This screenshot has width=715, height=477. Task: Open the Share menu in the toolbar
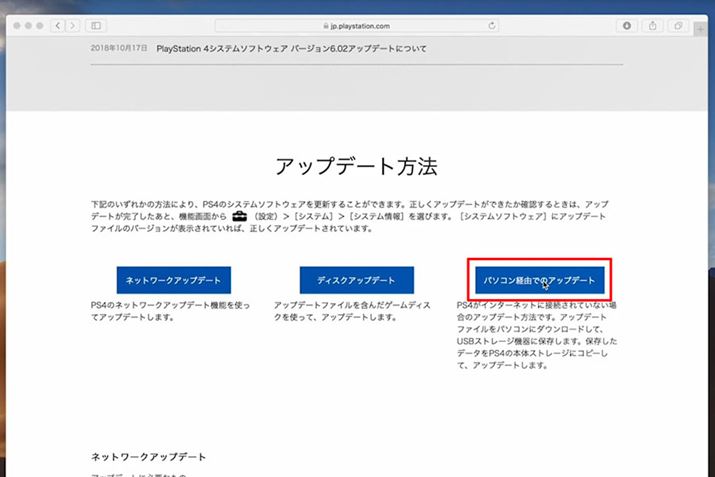[x=655, y=24]
